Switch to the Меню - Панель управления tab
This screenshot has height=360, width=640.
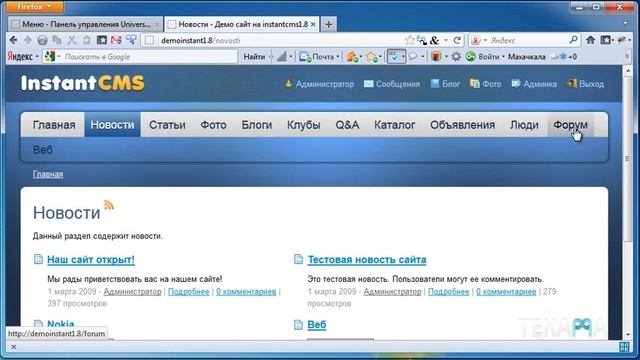[86, 24]
